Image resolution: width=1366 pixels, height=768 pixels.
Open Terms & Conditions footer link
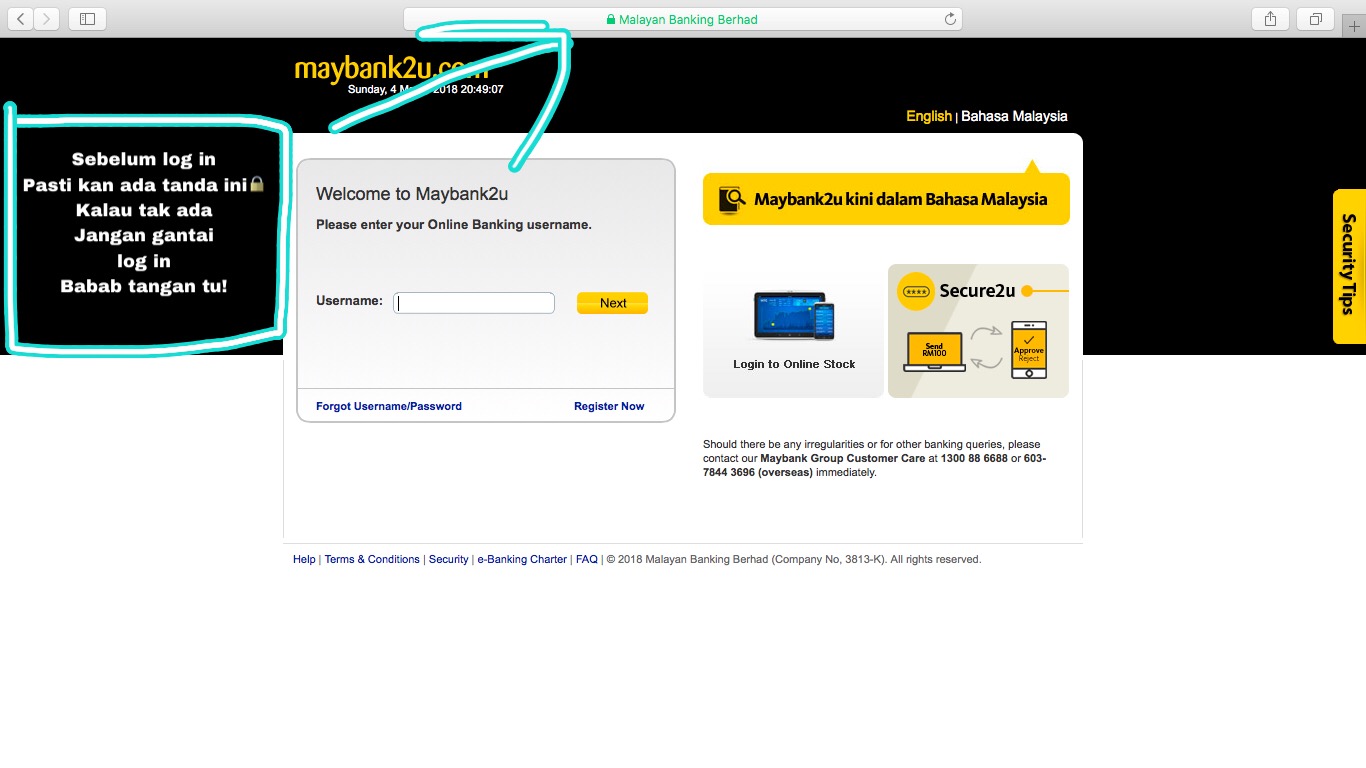point(372,559)
